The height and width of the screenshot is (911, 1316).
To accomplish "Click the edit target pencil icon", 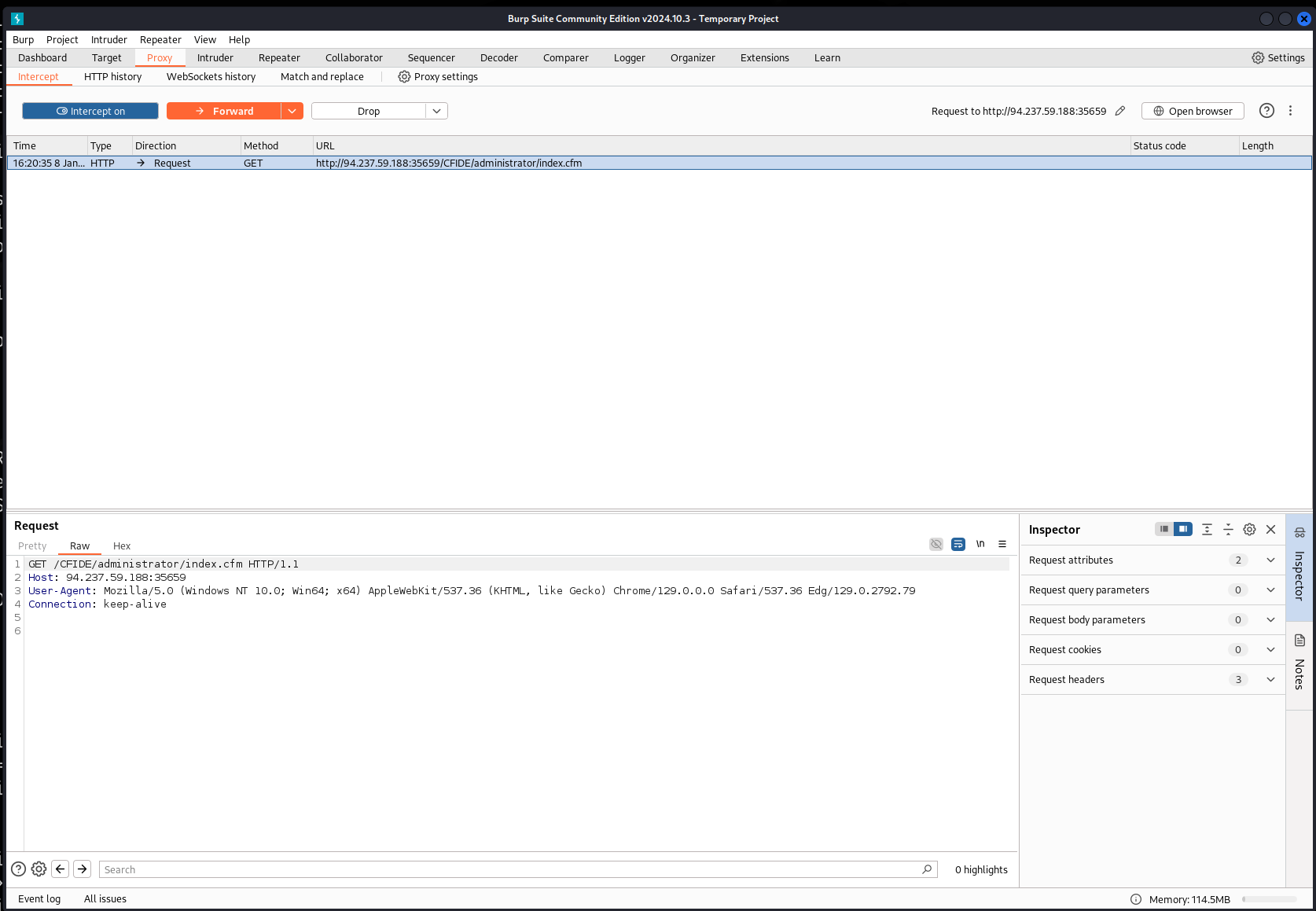I will click(x=1120, y=111).
